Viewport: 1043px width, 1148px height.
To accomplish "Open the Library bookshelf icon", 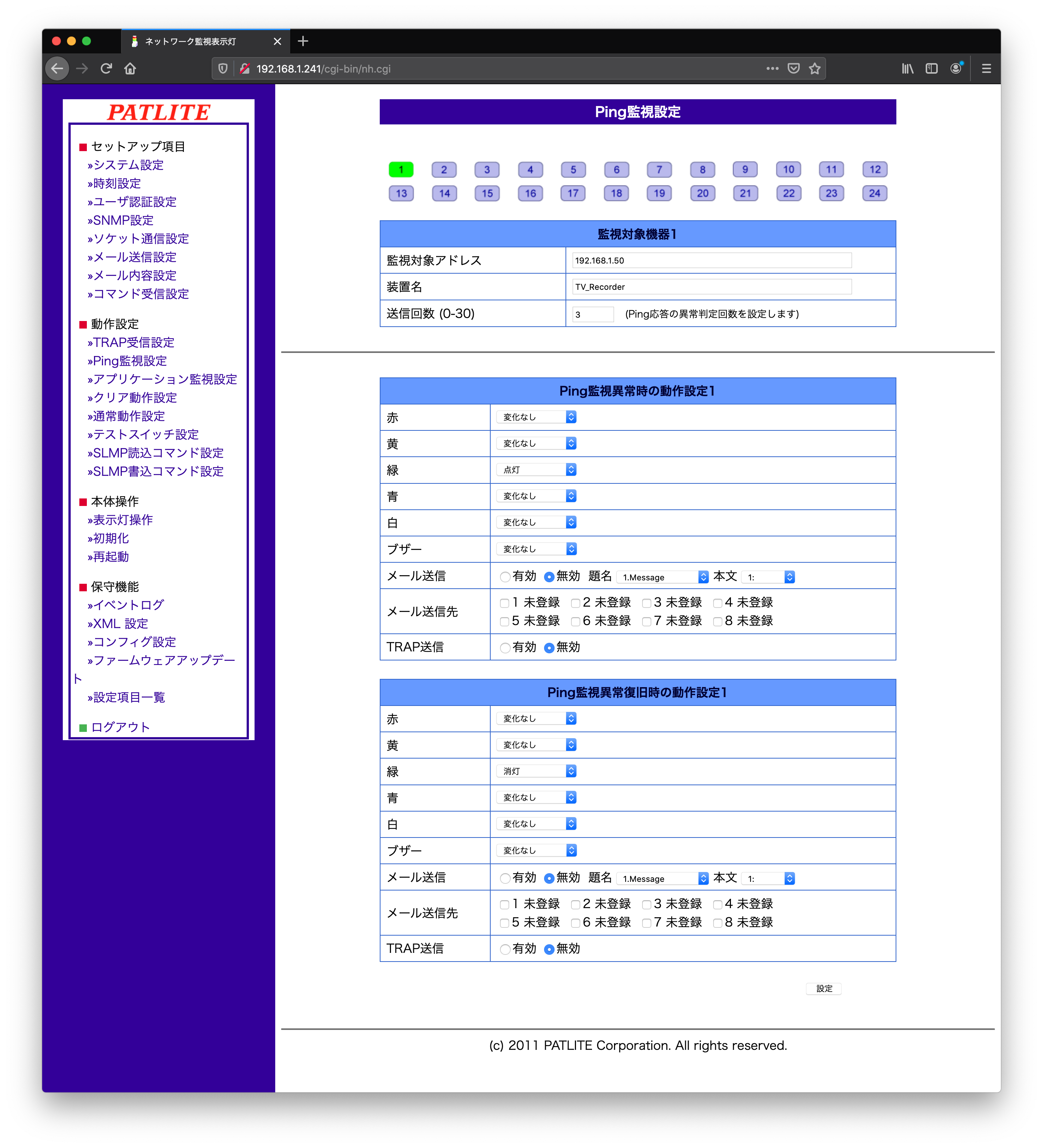I will pos(908,68).
